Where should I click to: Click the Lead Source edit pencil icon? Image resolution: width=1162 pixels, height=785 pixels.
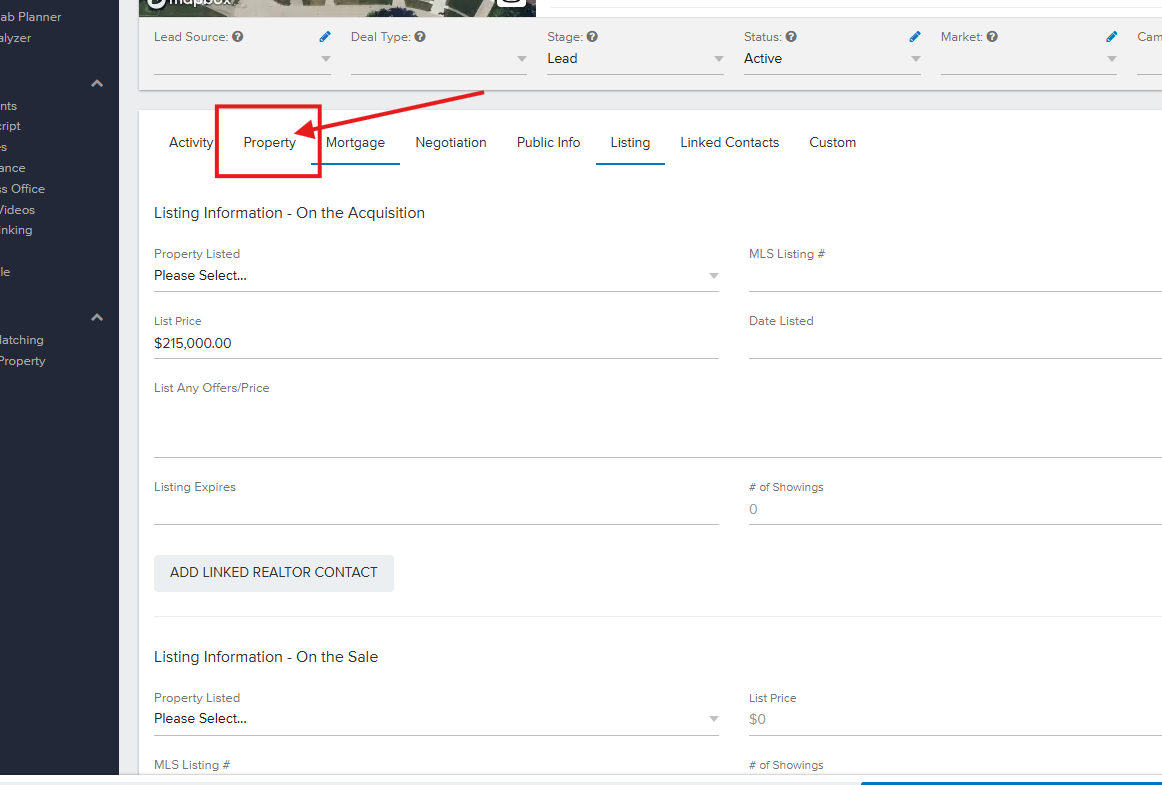(x=324, y=37)
